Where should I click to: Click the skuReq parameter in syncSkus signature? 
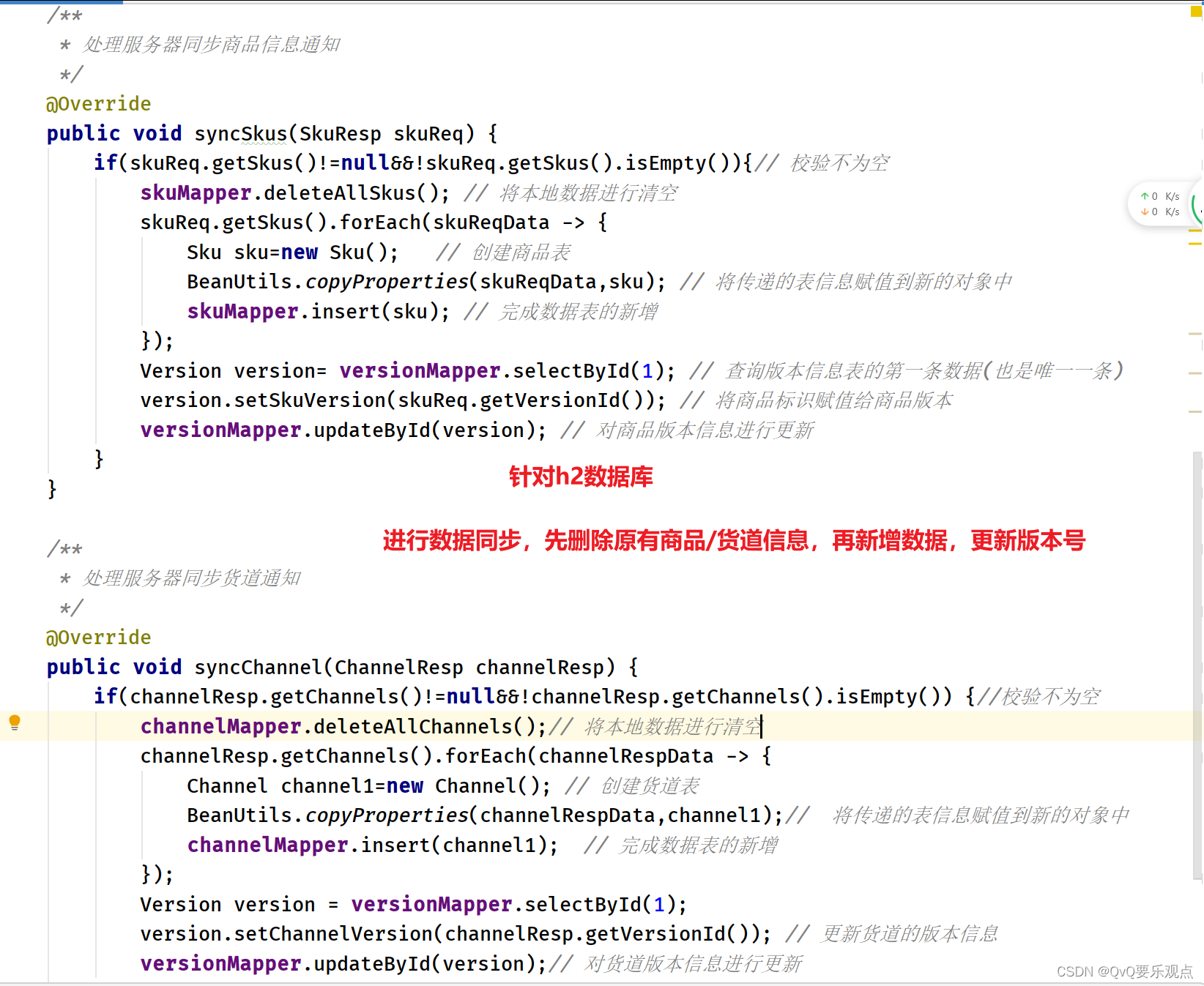[x=428, y=134]
